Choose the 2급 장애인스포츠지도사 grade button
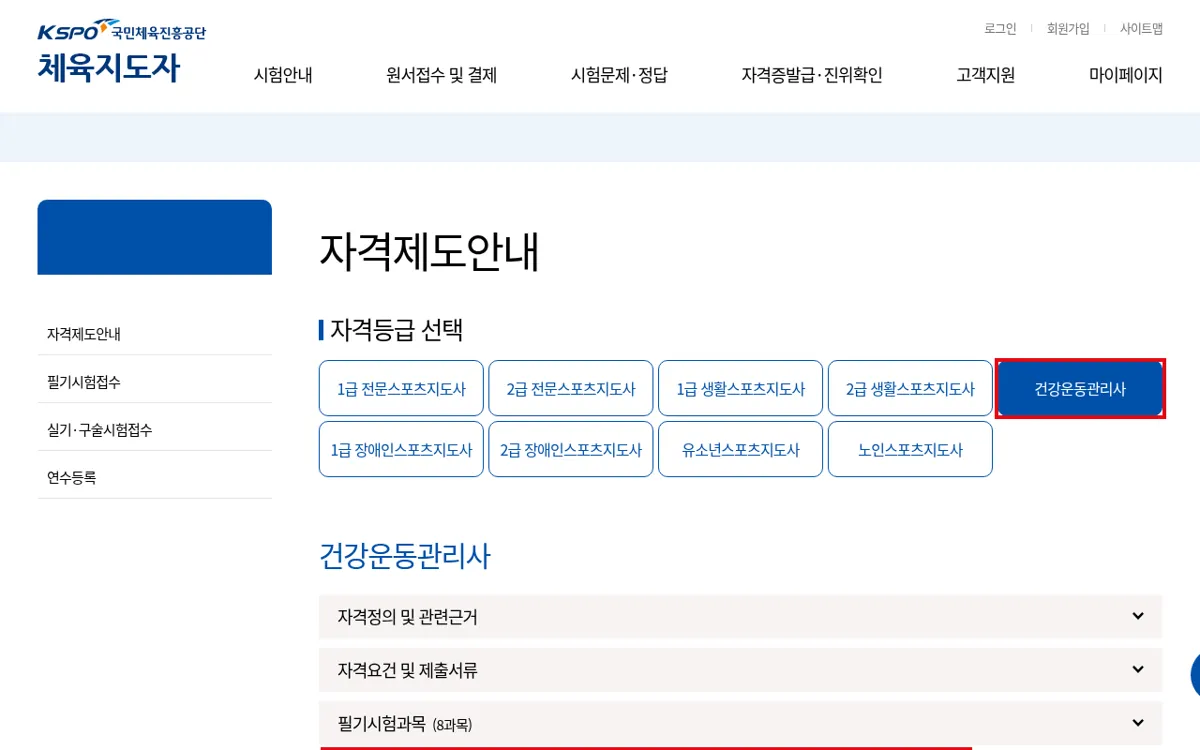 point(571,449)
